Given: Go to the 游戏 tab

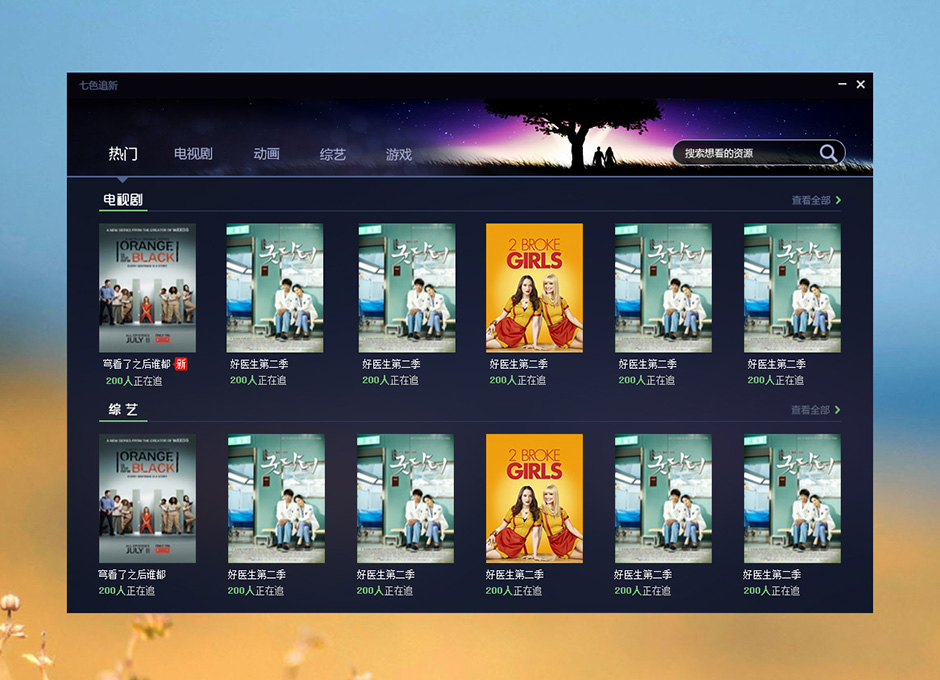Looking at the screenshot, I should click(x=399, y=155).
